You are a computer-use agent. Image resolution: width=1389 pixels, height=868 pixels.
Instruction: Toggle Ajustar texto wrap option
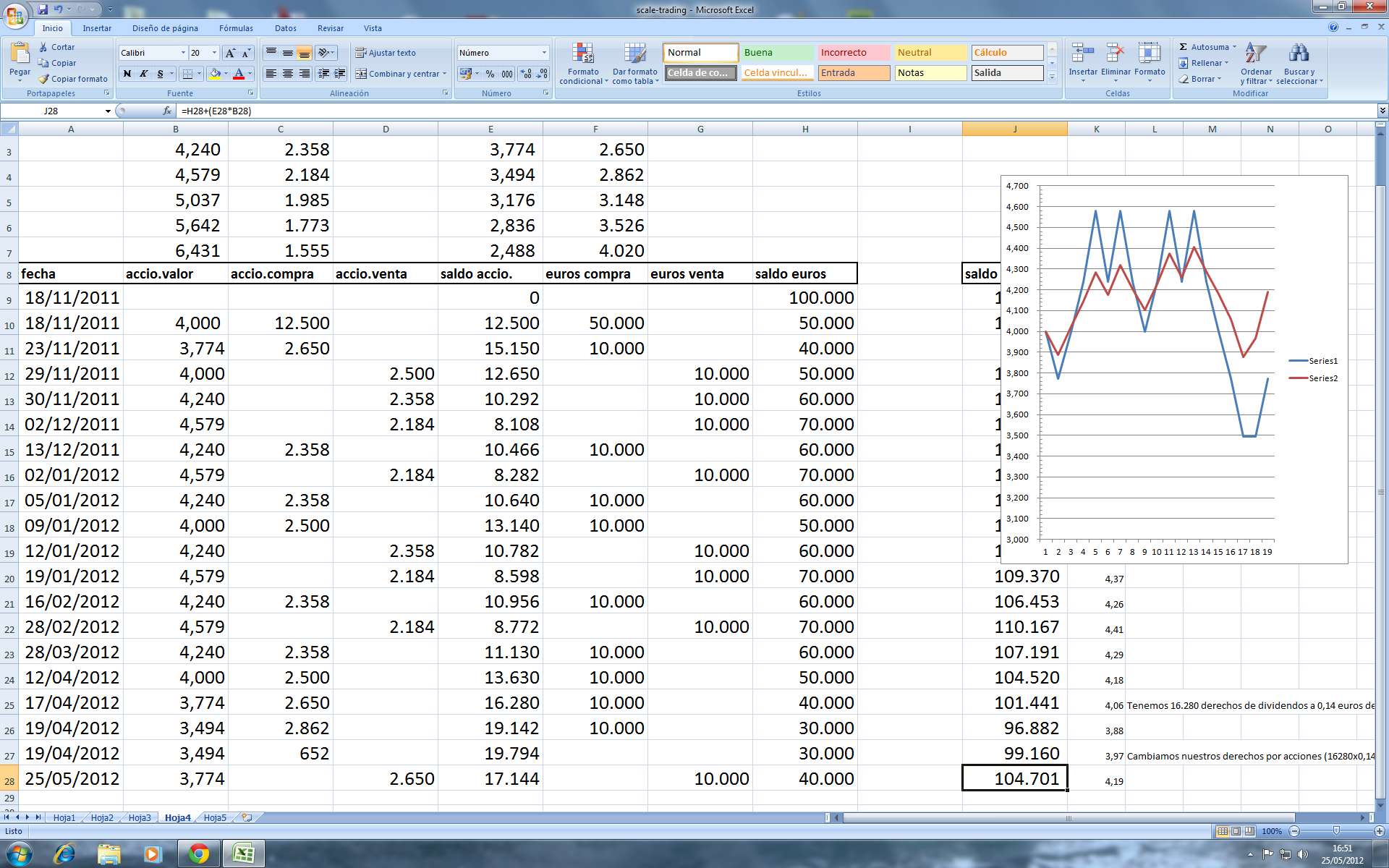click(x=385, y=53)
